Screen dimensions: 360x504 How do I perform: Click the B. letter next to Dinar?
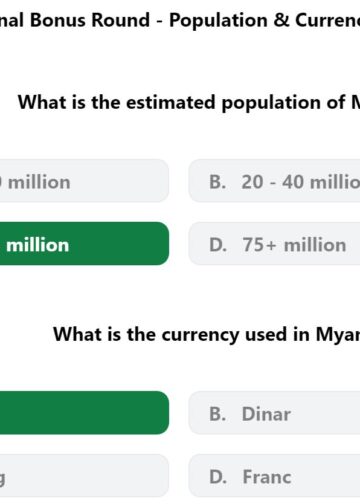[218, 414]
